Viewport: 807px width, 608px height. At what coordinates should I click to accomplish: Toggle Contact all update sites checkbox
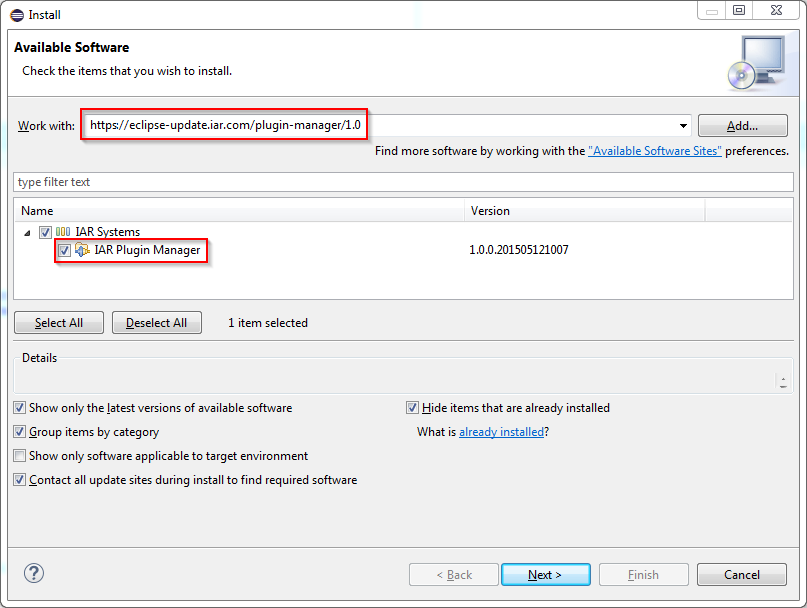click(x=20, y=480)
